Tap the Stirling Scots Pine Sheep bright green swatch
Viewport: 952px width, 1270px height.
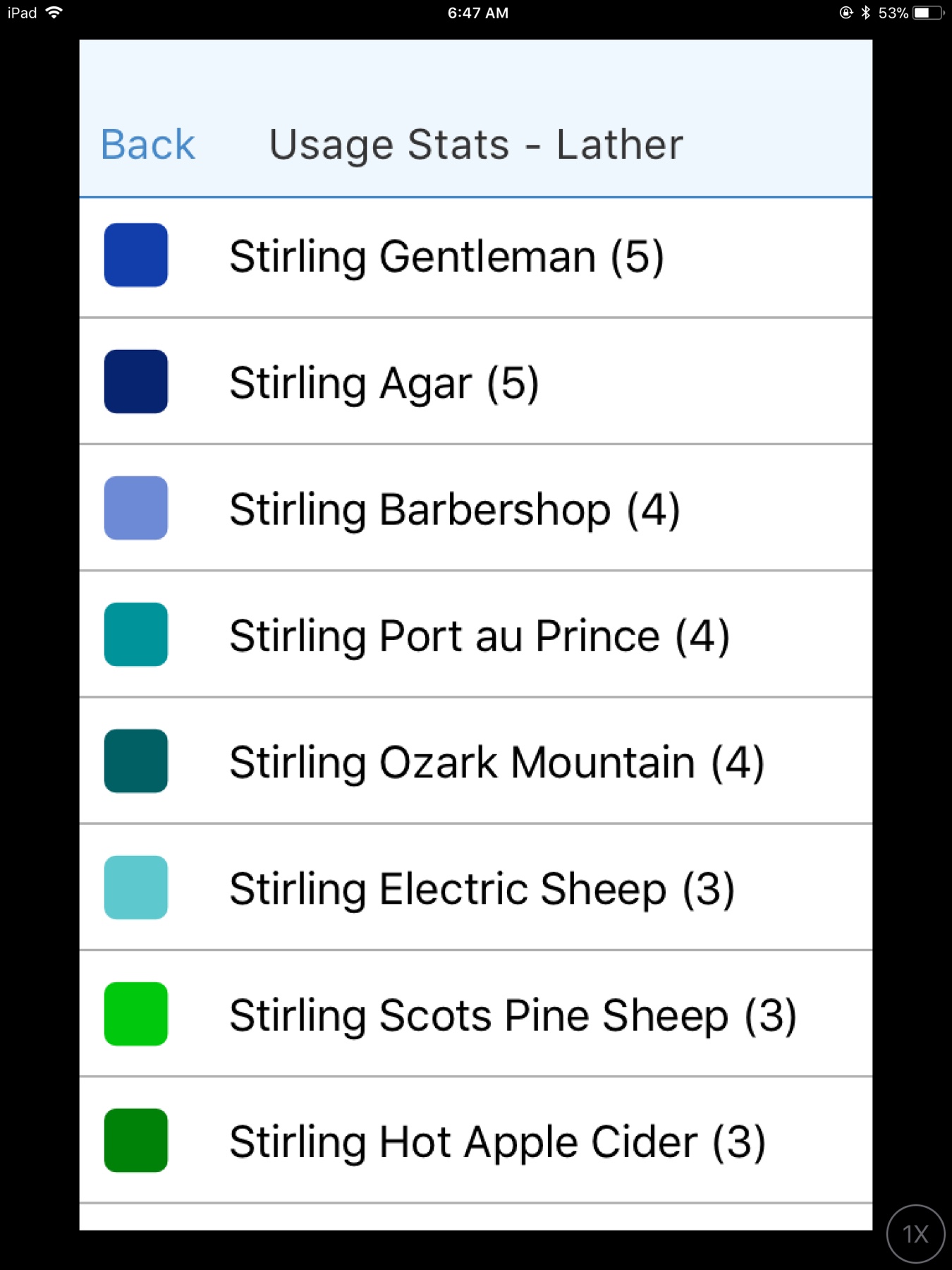(136, 1014)
